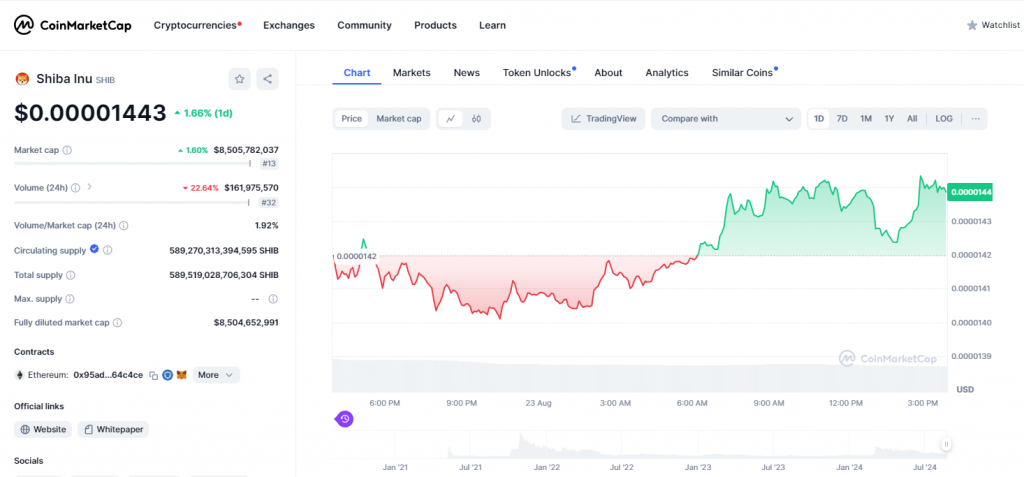Switch chart to Market cap view
The image size is (1024, 477).
coord(398,119)
